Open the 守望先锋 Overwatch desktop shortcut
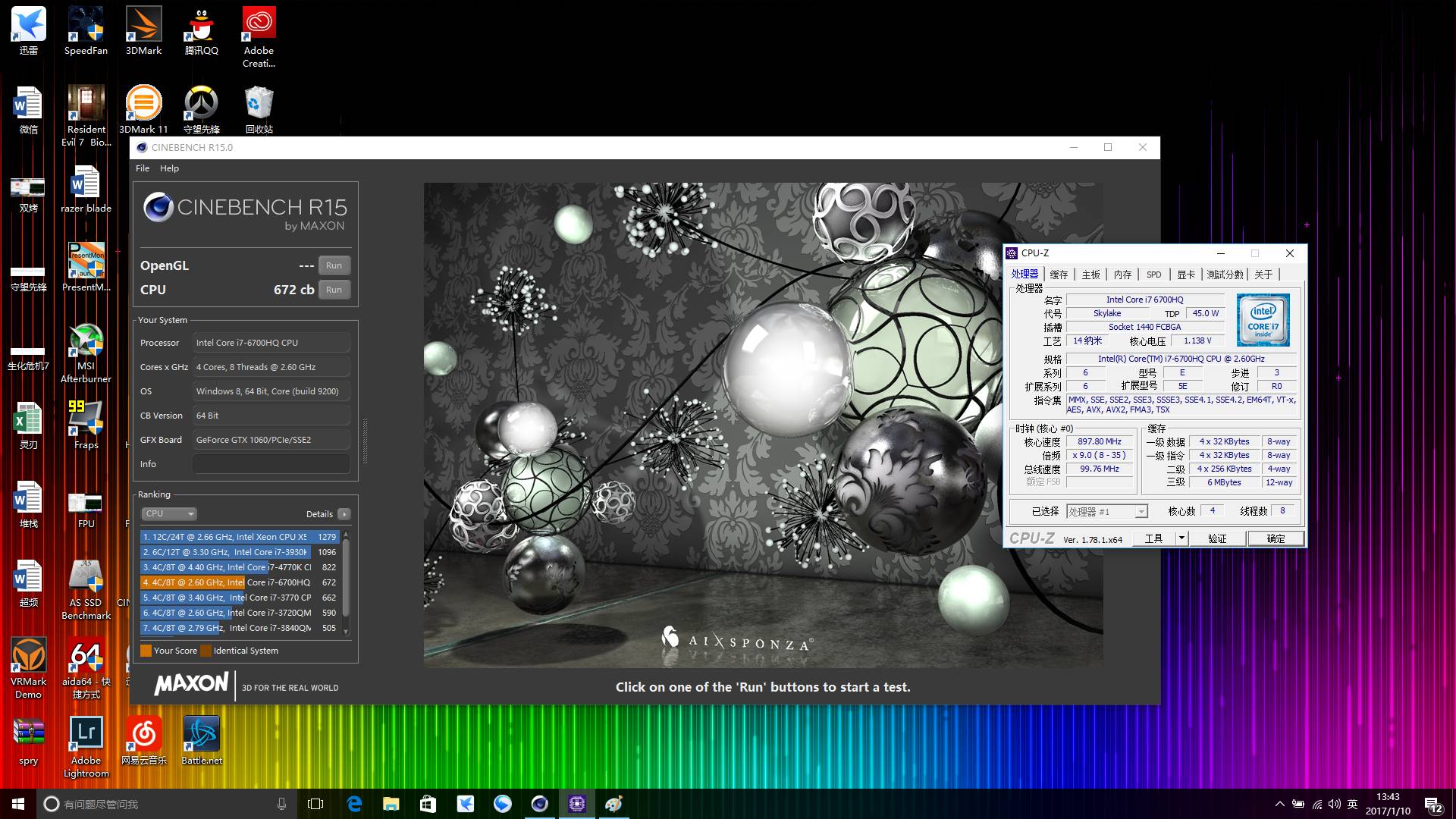This screenshot has height=819, width=1456. pyautogui.click(x=201, y=102)
